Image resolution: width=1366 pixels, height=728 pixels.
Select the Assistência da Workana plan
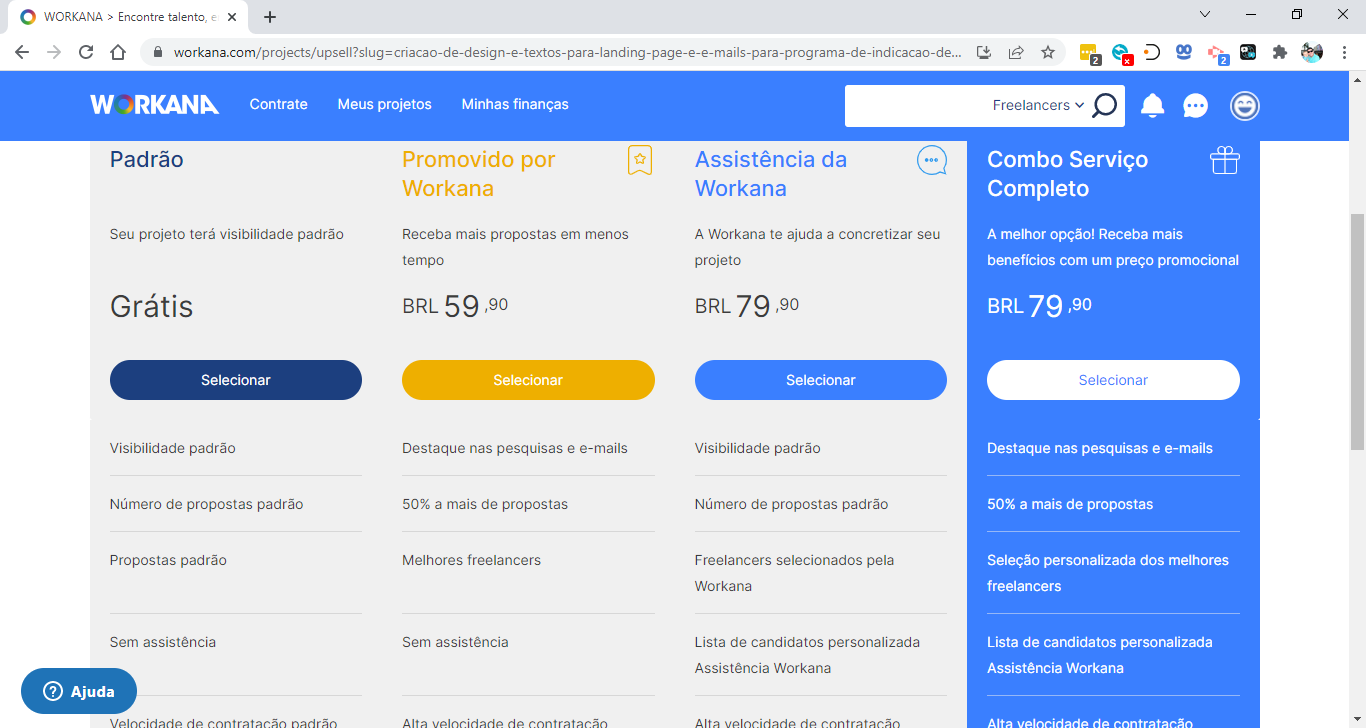[821, 380]
